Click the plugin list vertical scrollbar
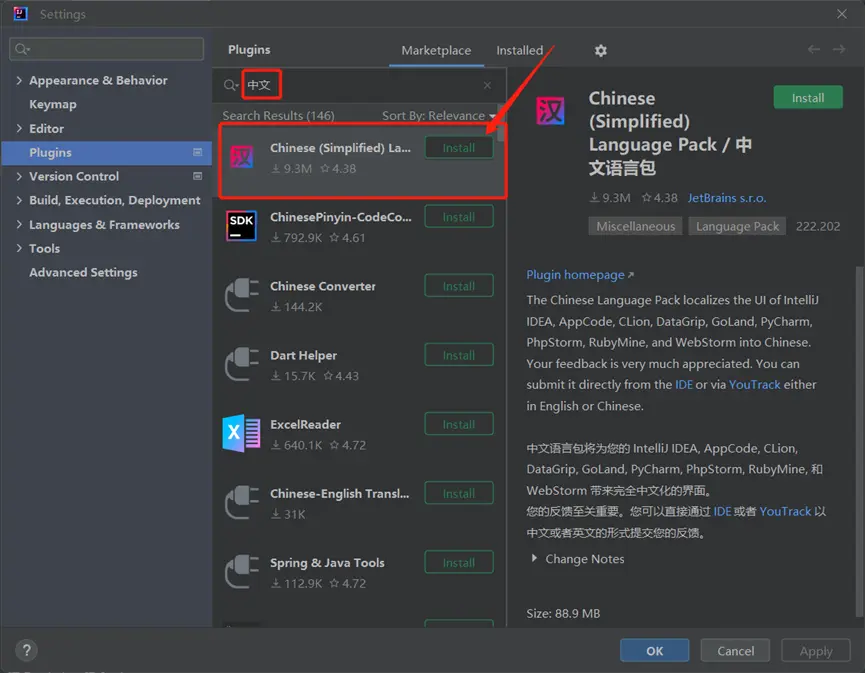 [x=501, y=122]
